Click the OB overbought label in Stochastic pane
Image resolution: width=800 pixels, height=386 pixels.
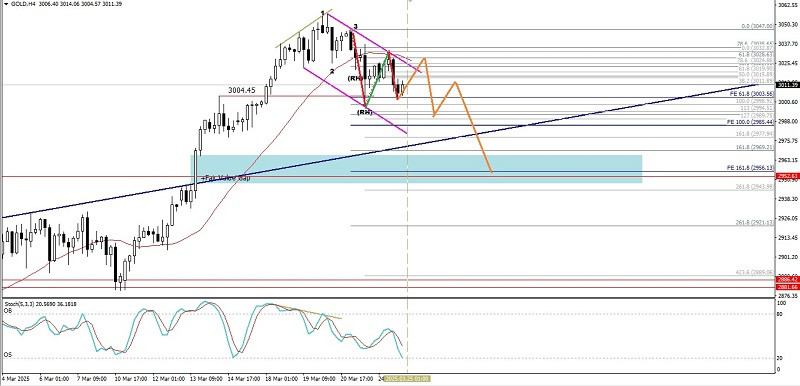(8, 310)
